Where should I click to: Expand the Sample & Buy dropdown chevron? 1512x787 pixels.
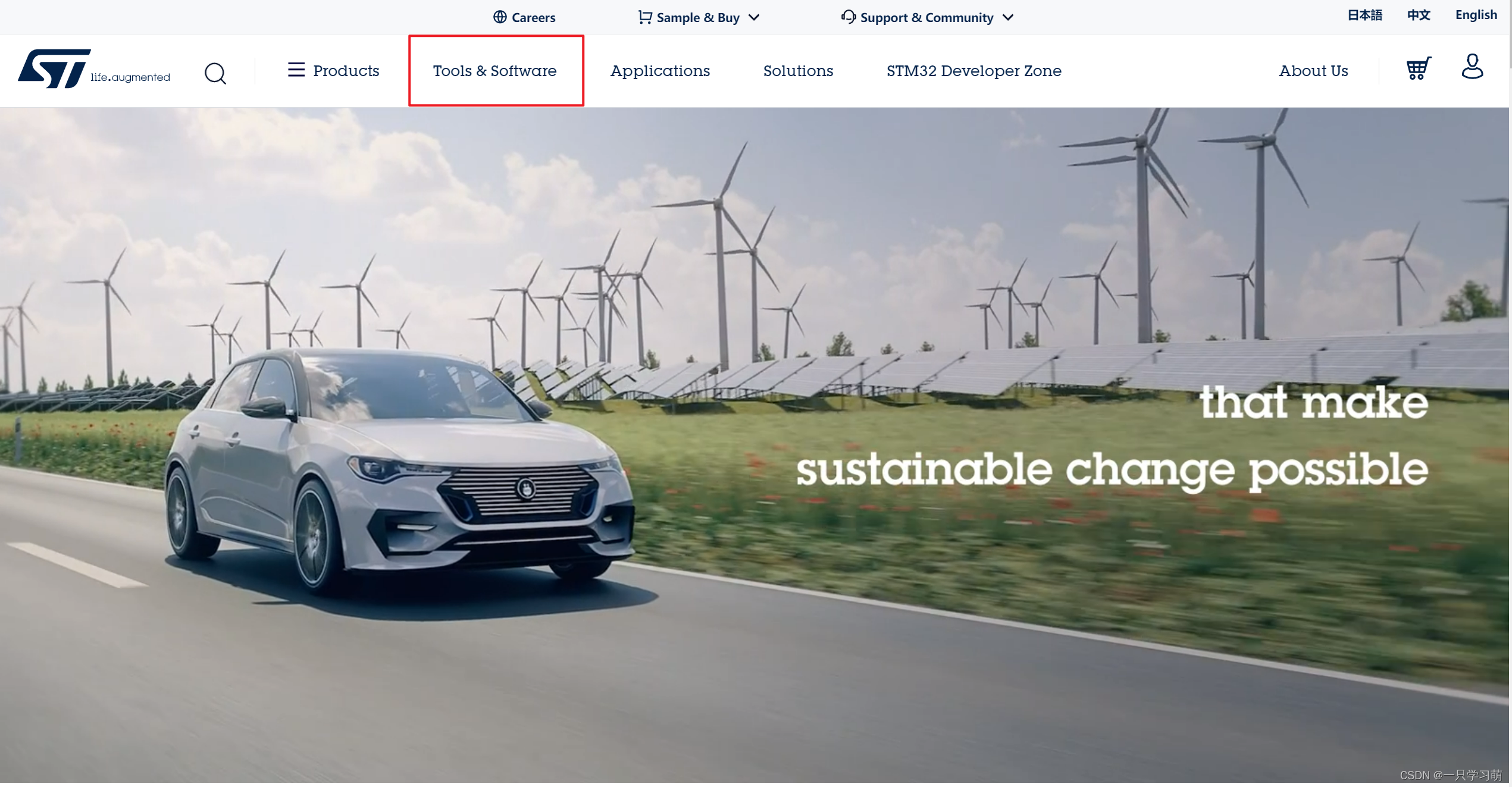click(754, 18)
